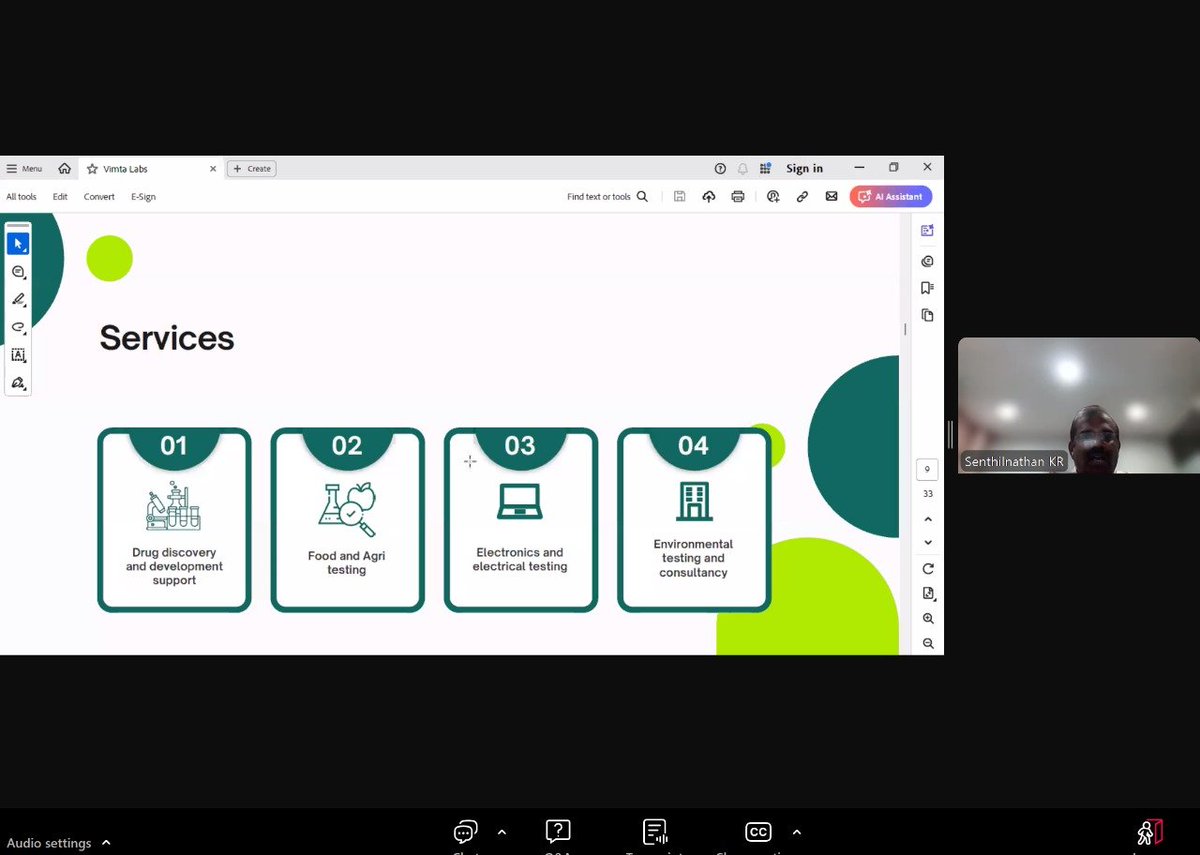1200x855 pixels.
Task: Open the E-Sign tab
Action: [143, 197]
